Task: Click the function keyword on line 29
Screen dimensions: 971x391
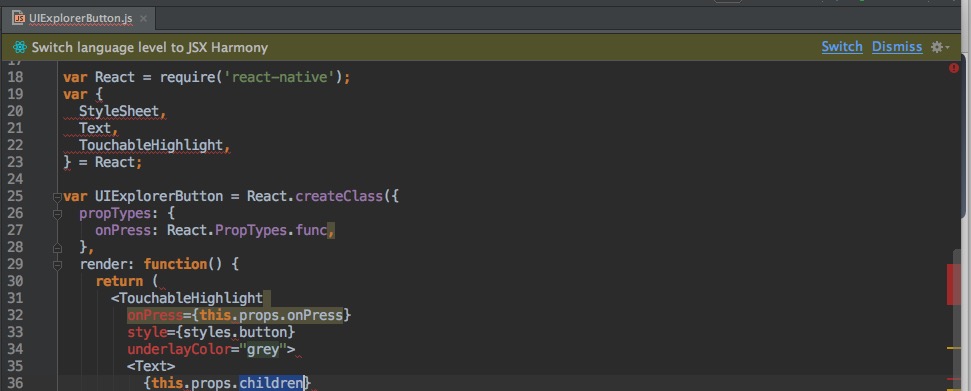Action: [x=175, y=264]
